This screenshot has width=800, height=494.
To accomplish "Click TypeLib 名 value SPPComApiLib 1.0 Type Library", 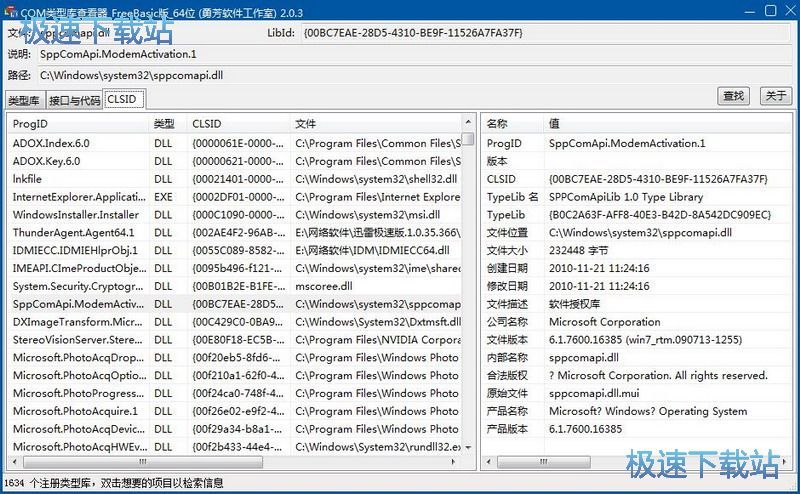I will [626, 197].
